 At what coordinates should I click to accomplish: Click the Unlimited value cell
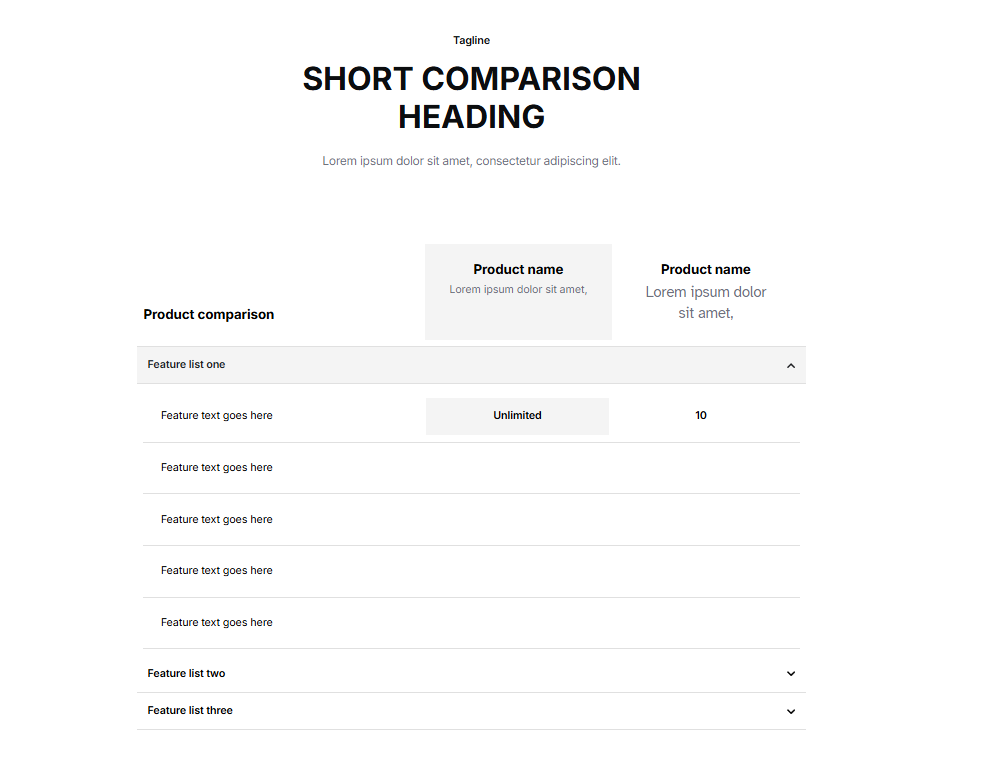pos(517,416)
